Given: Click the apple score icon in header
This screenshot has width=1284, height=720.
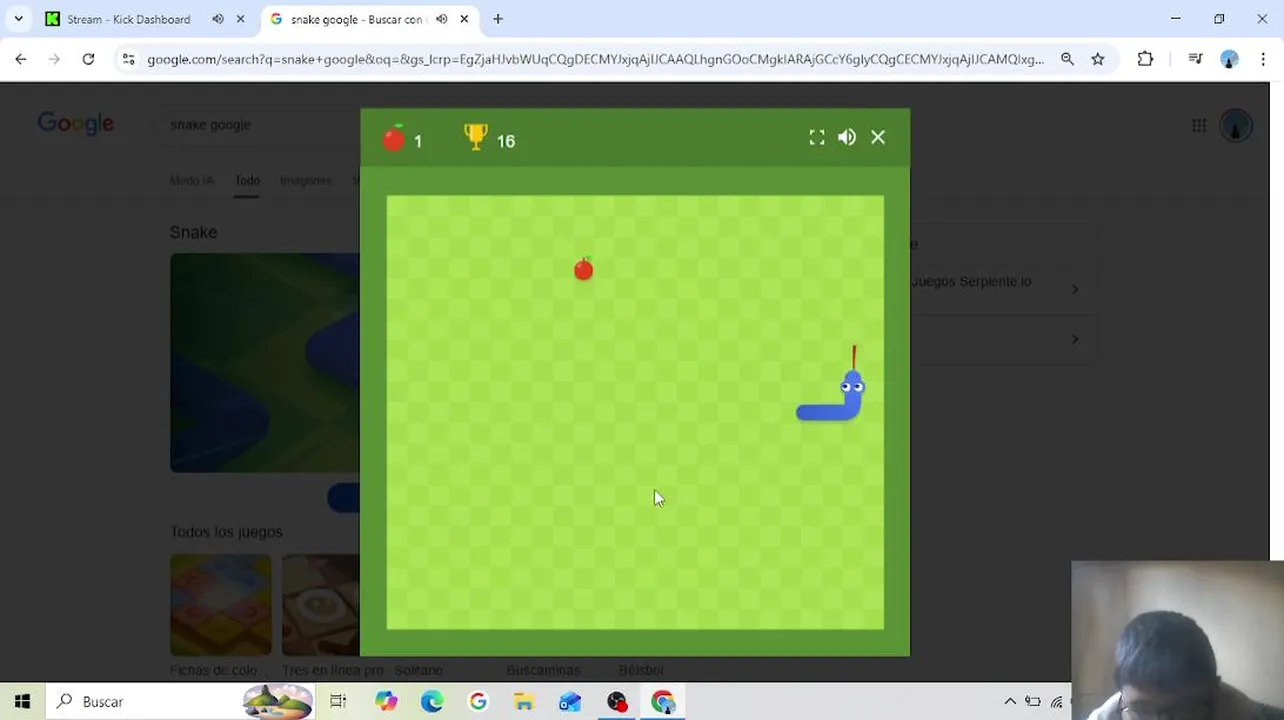Looking at the screenshot, I should (x=394, y=139).
